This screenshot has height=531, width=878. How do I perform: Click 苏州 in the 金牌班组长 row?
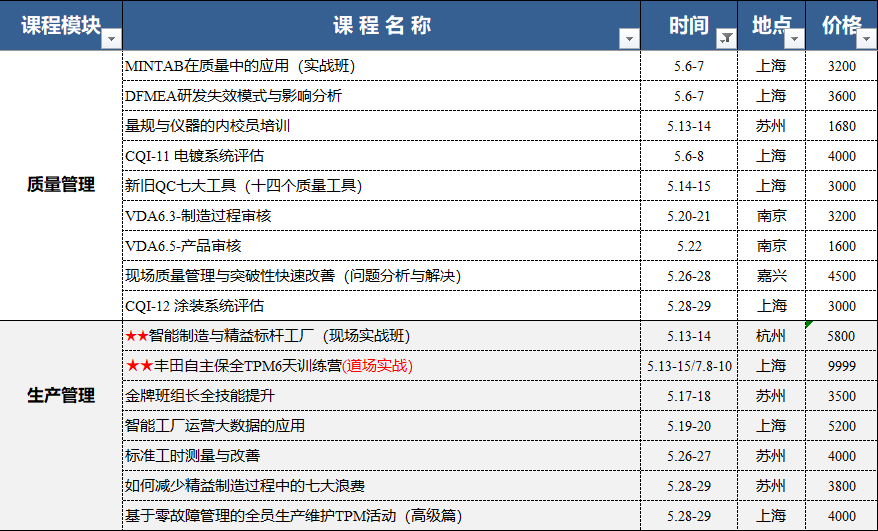[771, 396]
